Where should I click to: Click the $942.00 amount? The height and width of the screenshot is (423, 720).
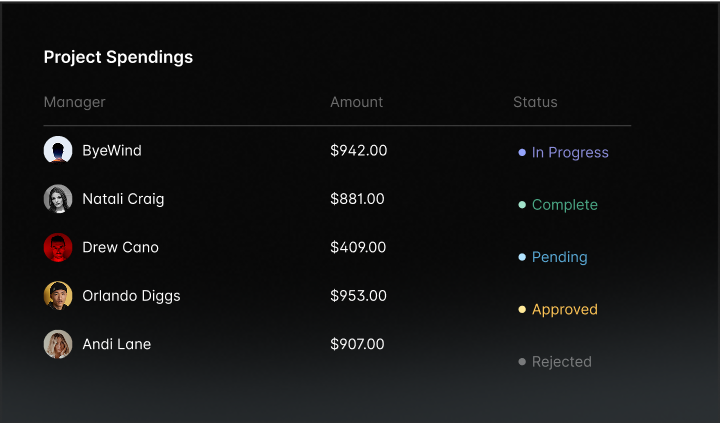coord(358,150)
